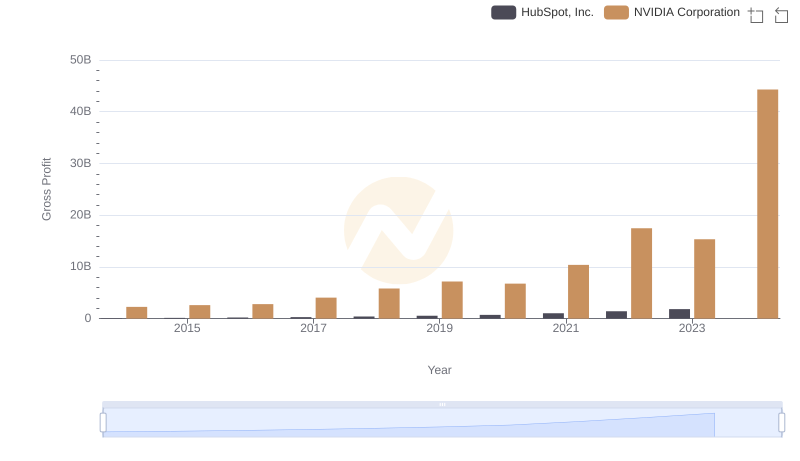The image size is (800, 461).
Task: Click the NVIDIA bar for 2017
Action: (326, 308)
